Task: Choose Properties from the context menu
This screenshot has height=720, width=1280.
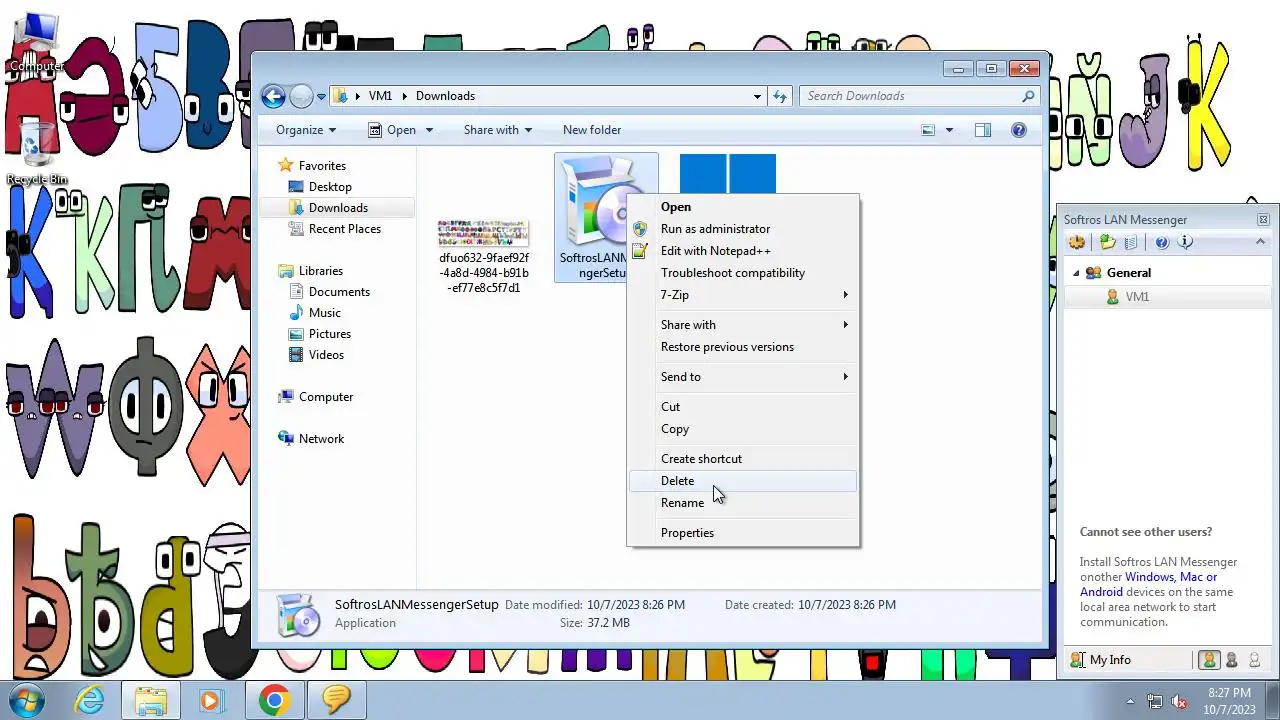Action: point(743,533)
